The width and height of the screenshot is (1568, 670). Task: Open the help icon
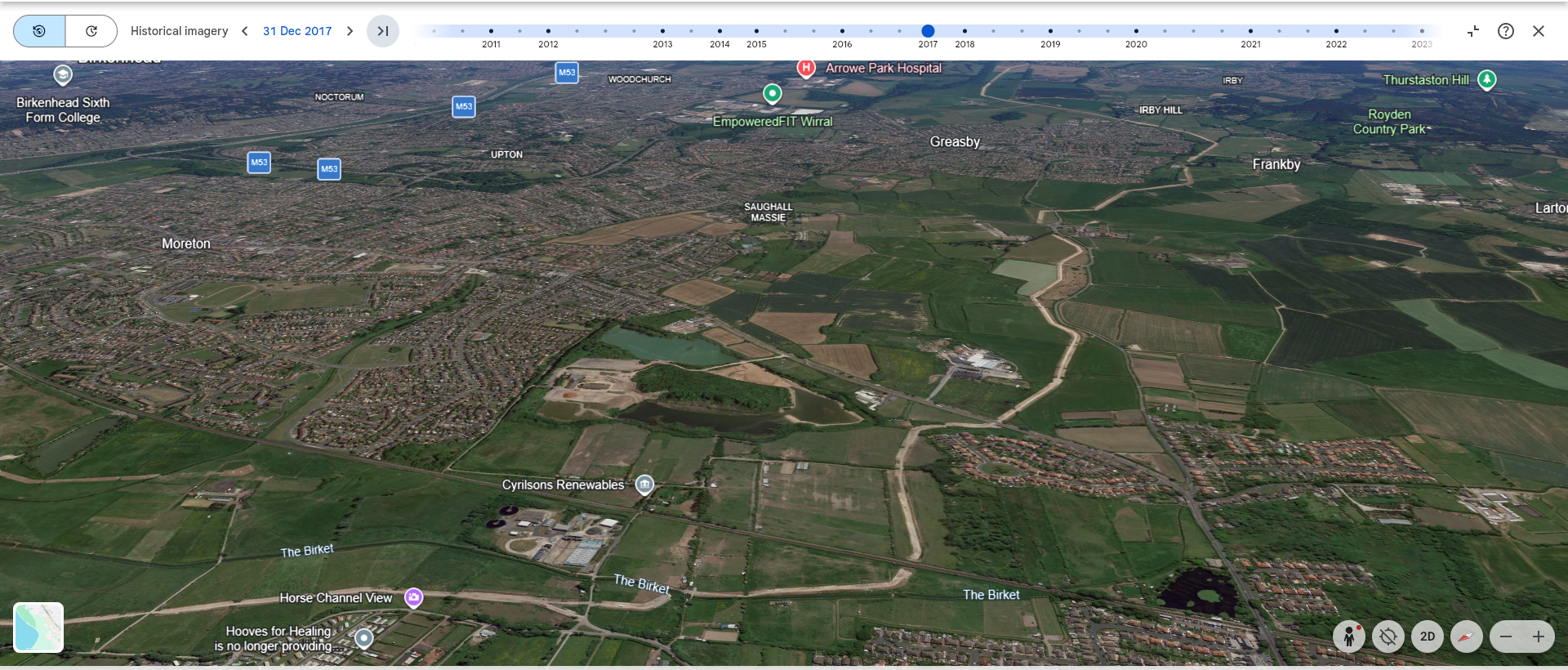click(x=1506, y=31)
